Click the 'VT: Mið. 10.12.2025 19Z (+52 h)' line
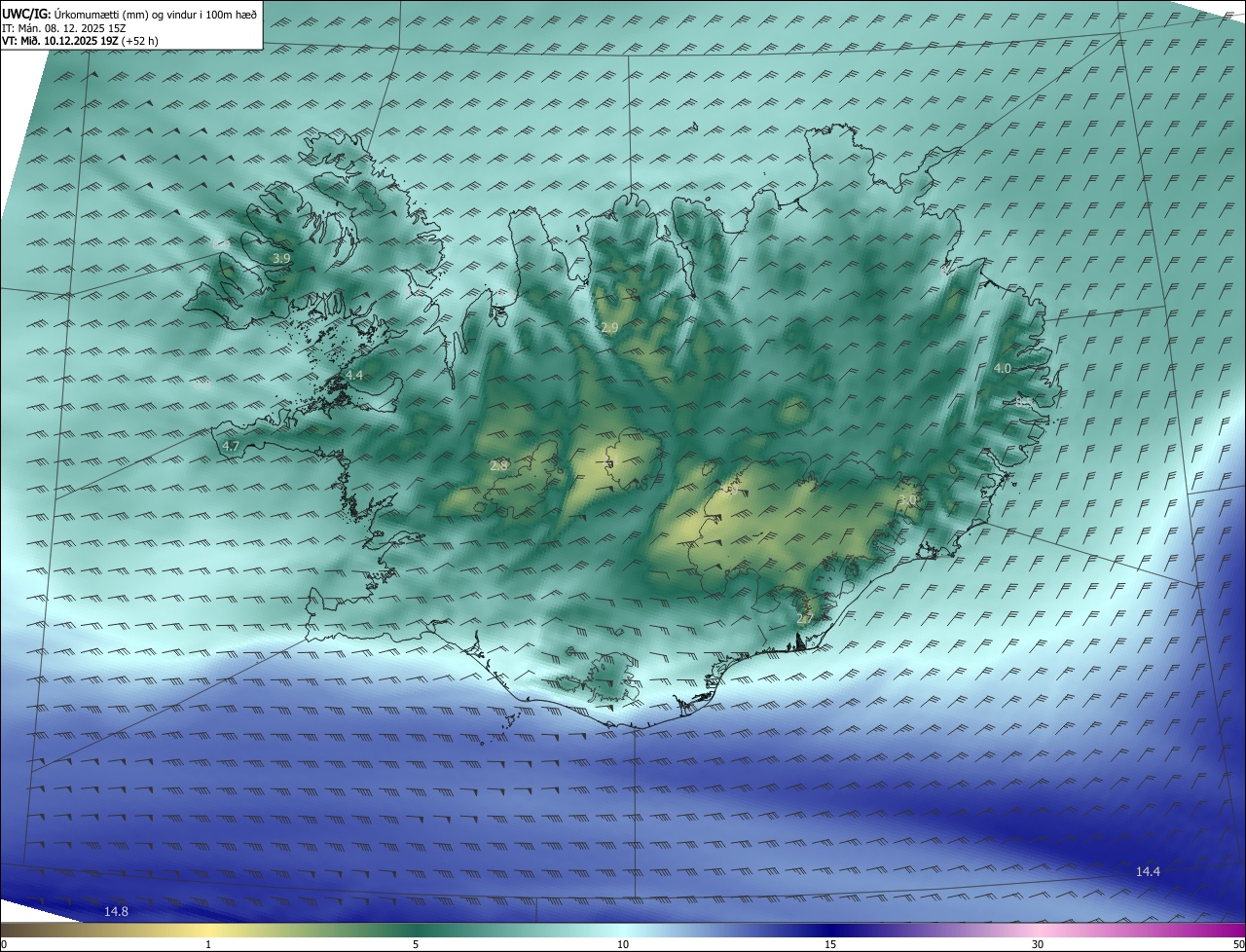The image size is (1246, 952). (80, 41)
